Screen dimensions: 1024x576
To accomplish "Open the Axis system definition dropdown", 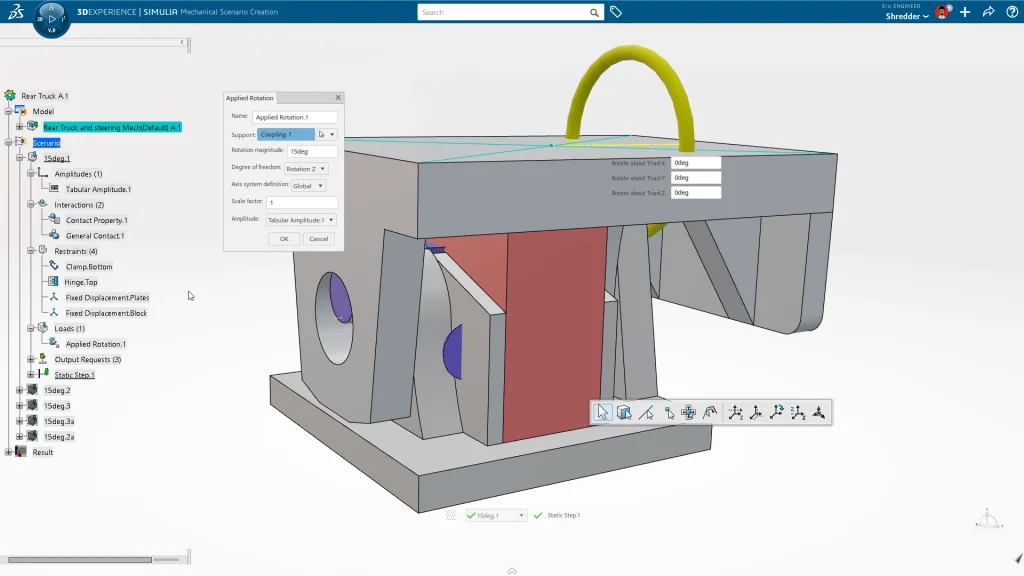I will pyautogui.click(x=307, y=186).
